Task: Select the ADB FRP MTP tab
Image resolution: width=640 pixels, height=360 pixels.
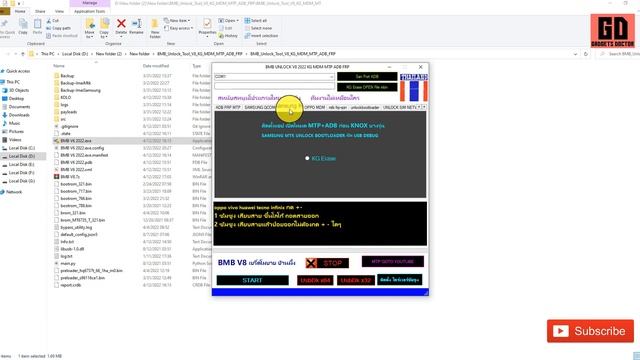Action: tap(228, 107)
